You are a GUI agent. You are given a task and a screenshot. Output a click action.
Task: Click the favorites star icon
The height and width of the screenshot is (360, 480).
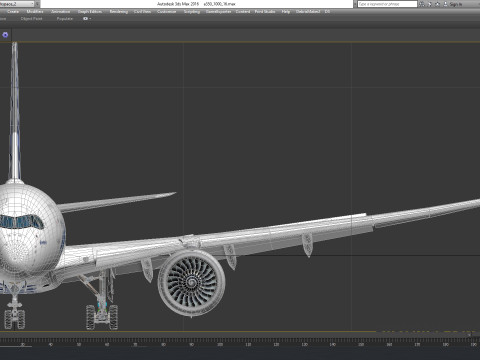coord(437,4)
